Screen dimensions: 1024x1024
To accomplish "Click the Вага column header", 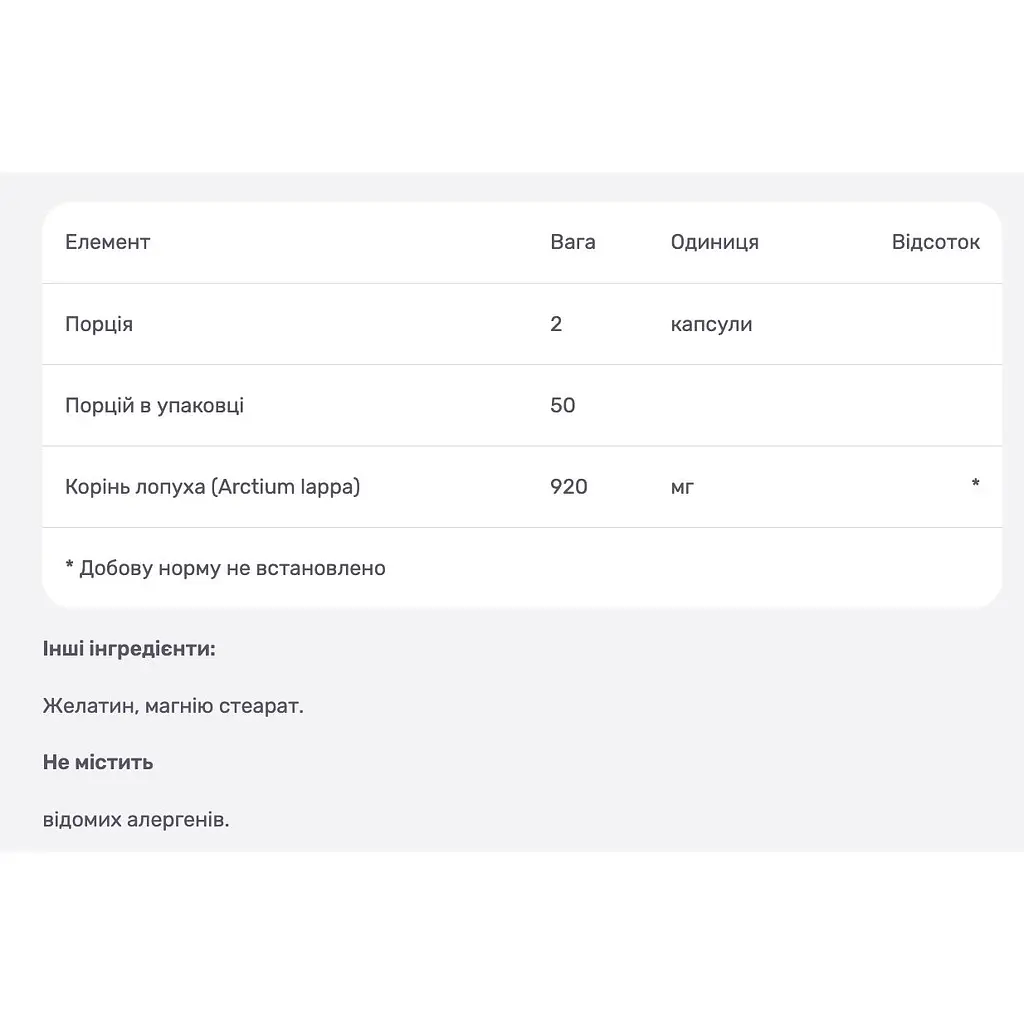I will pos(573,242).
